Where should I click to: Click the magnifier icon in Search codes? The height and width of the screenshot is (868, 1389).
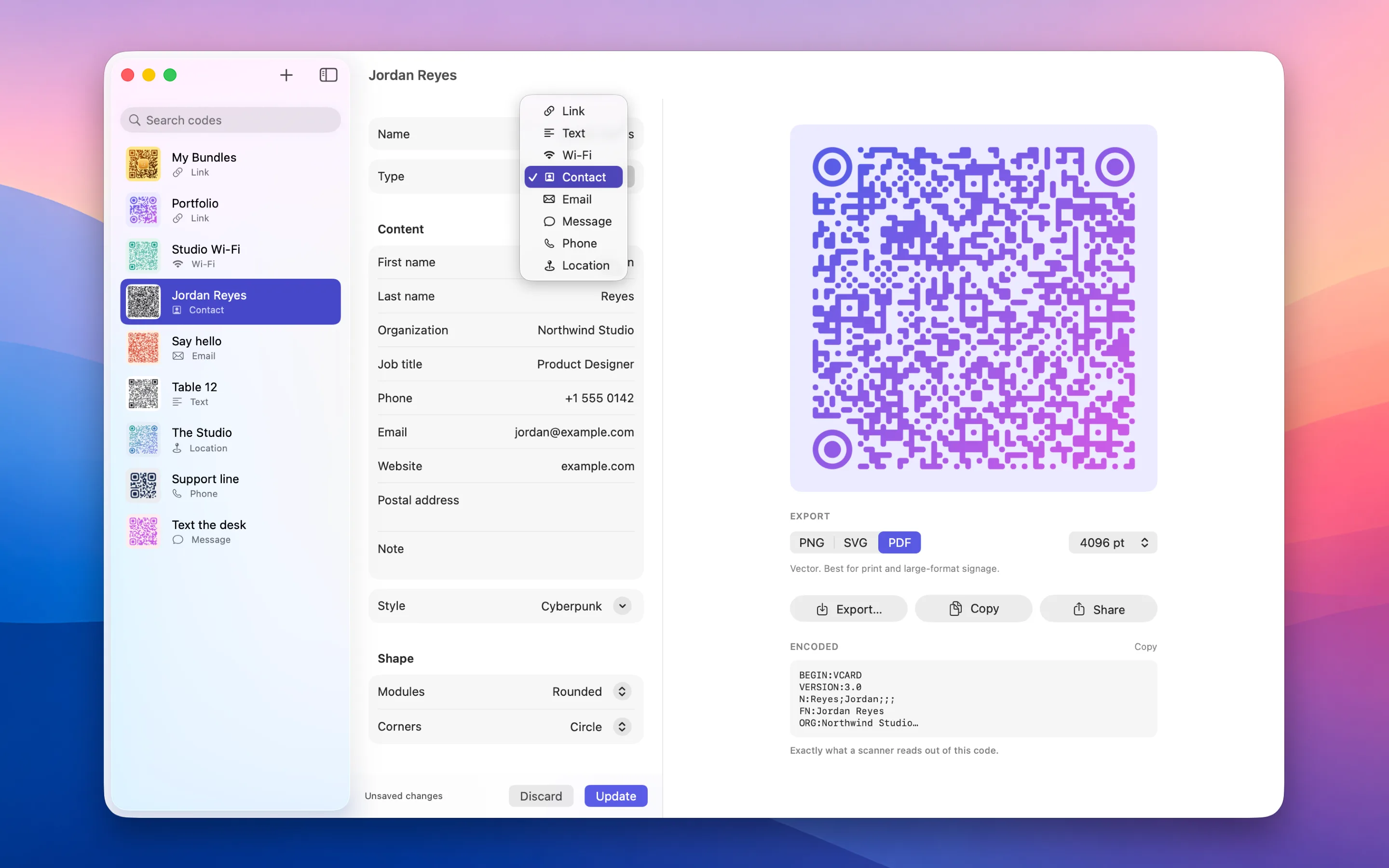pyautogui.click(x=135, y=120)
